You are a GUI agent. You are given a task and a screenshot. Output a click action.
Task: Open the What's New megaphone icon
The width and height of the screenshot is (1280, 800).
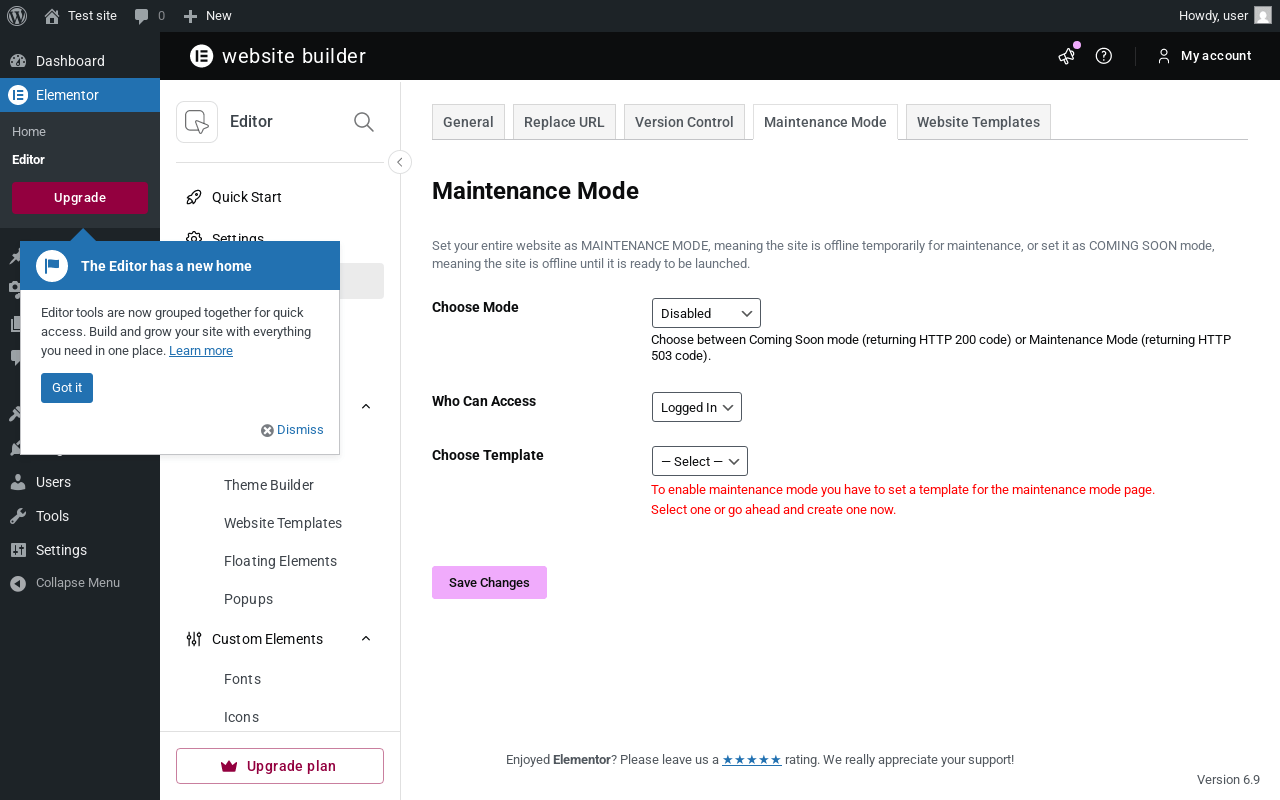click(1067, 56)
